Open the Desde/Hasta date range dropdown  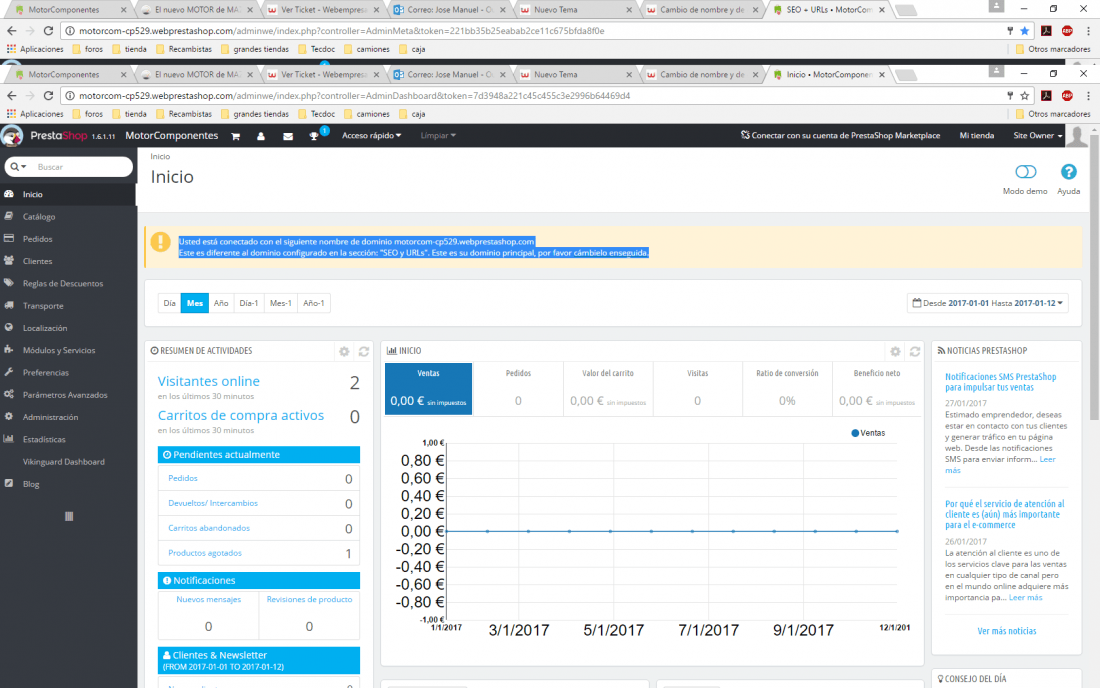[x=988, y=303]
